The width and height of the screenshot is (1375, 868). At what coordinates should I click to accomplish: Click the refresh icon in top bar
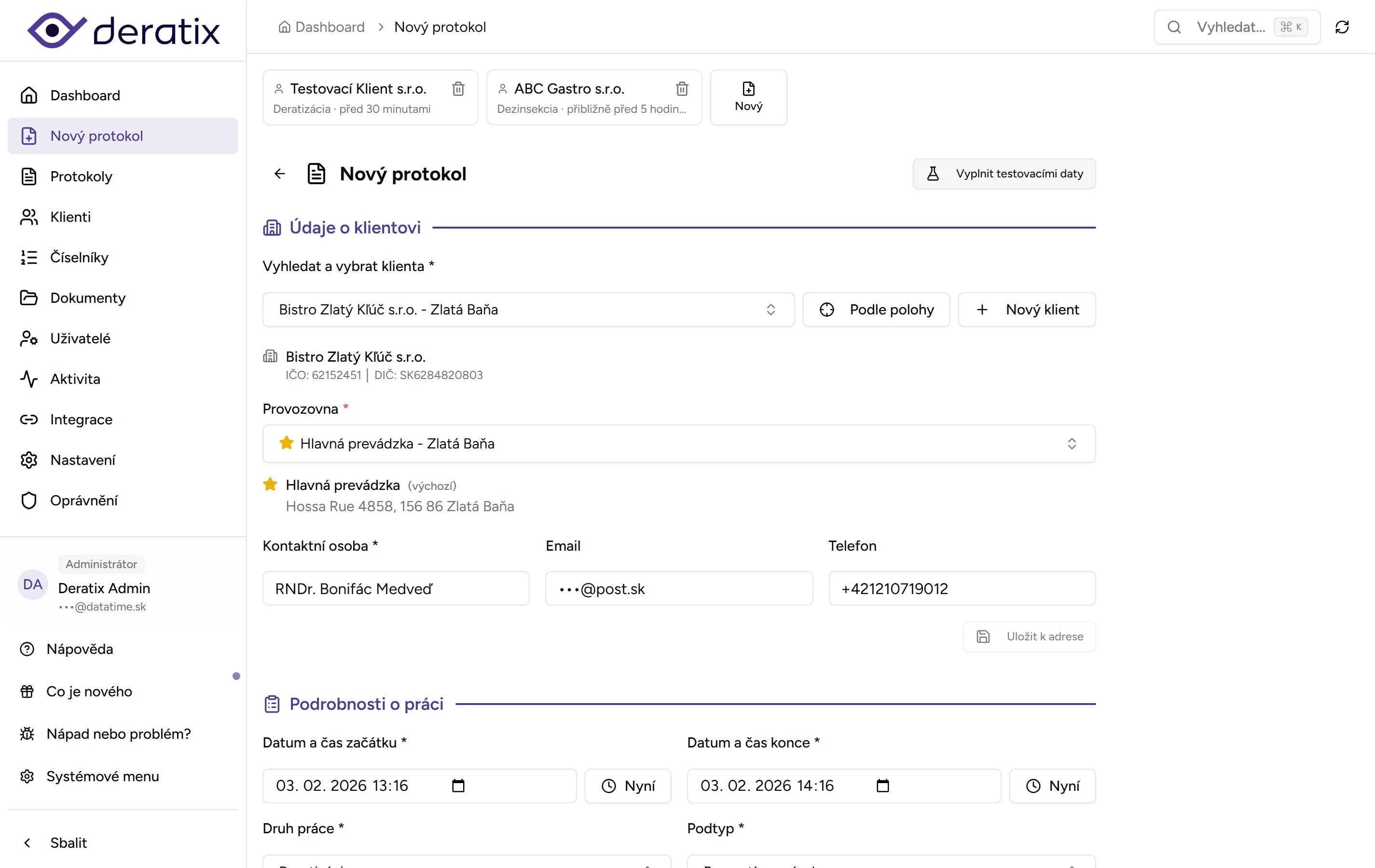click(x=1342, y=27)
